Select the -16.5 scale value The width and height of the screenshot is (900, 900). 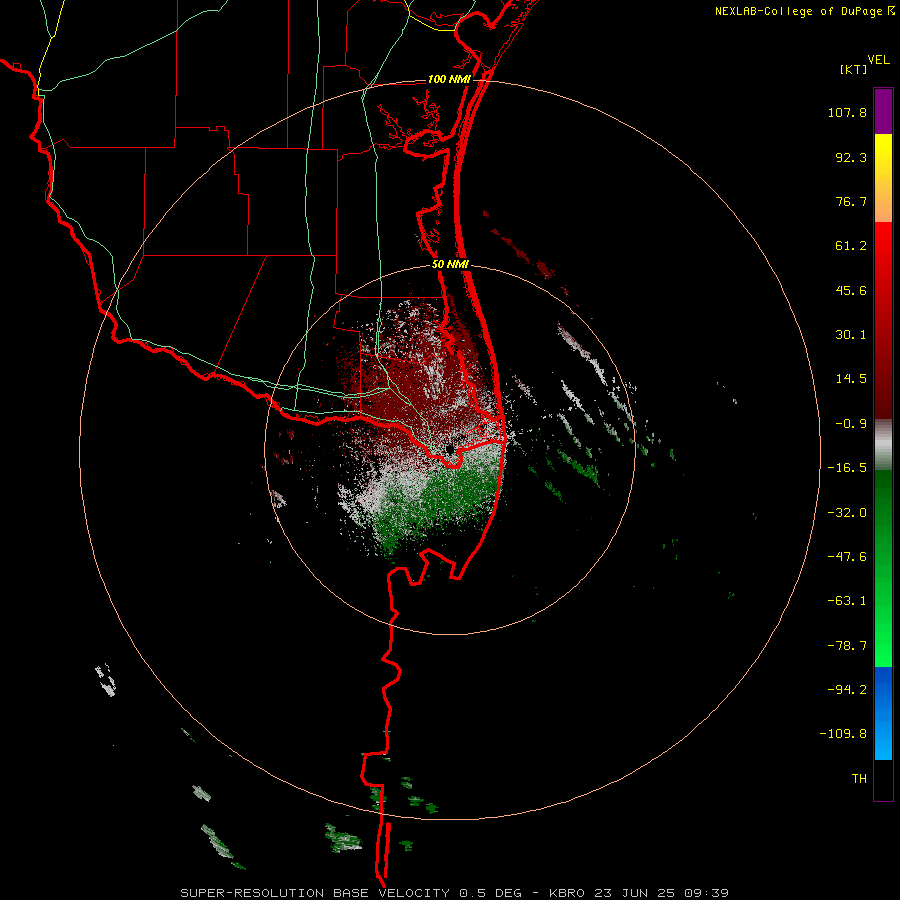847,468
